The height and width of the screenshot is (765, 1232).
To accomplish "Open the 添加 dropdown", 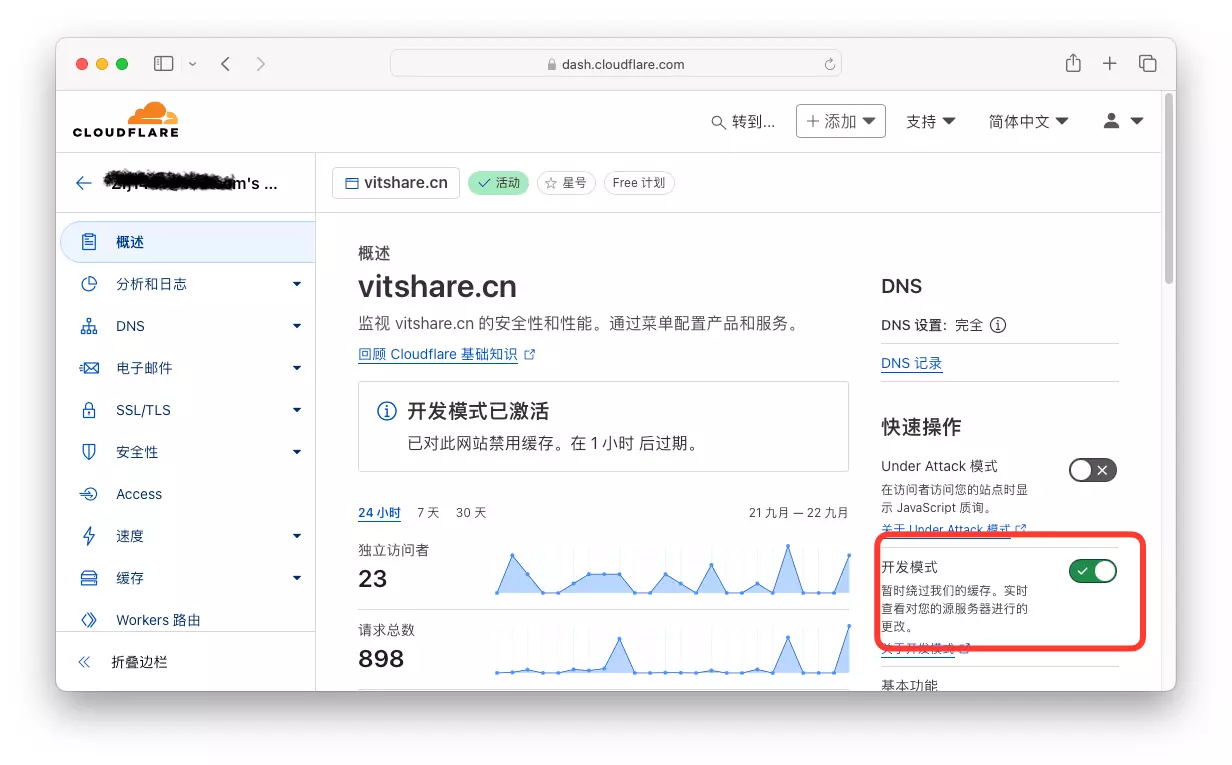I will [841, 121].
